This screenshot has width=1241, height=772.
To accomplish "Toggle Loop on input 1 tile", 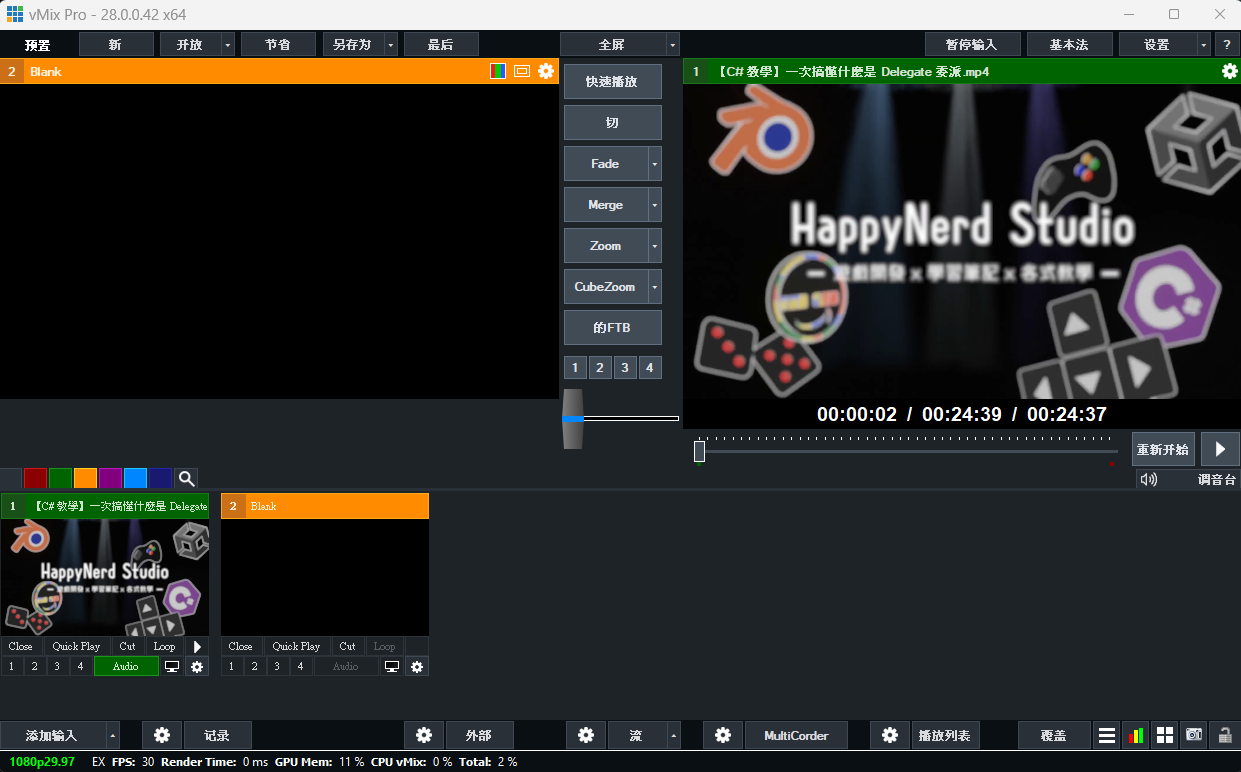I will click(x=164, y=647).
